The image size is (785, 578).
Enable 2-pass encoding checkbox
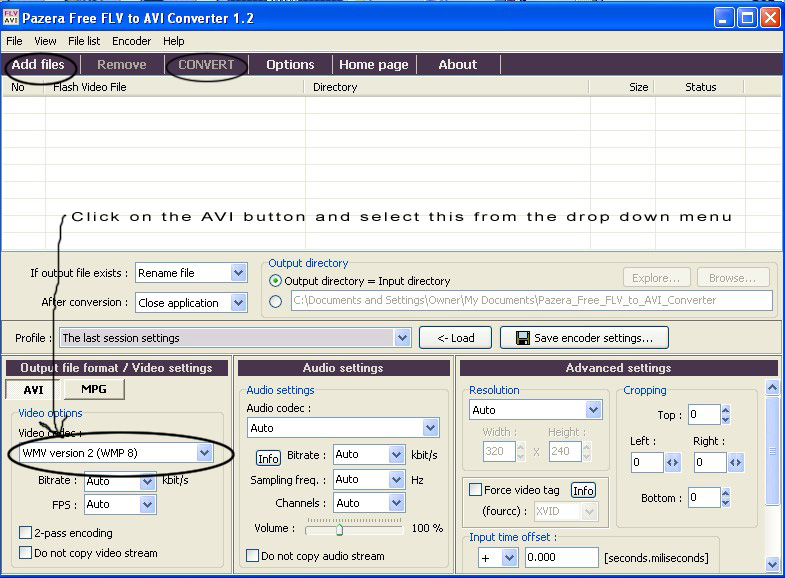[x=26, y=533]
